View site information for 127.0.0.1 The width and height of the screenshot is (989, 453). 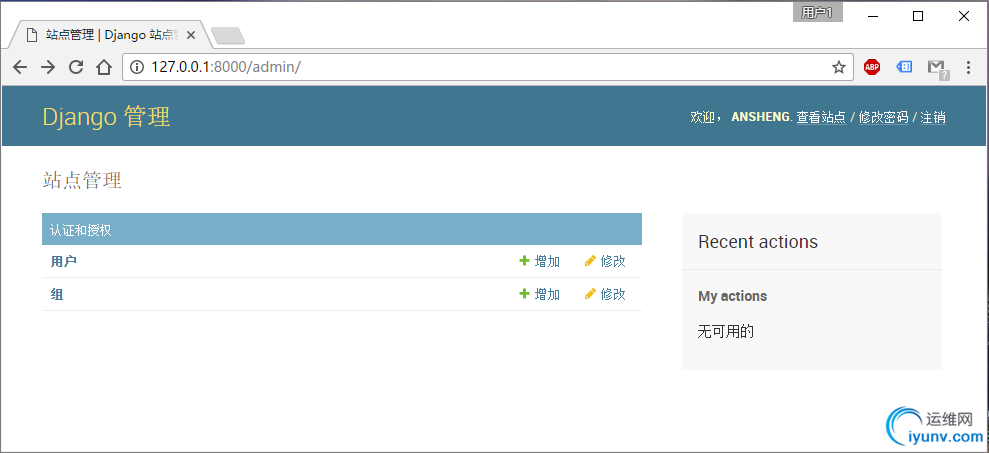(137, 67)
